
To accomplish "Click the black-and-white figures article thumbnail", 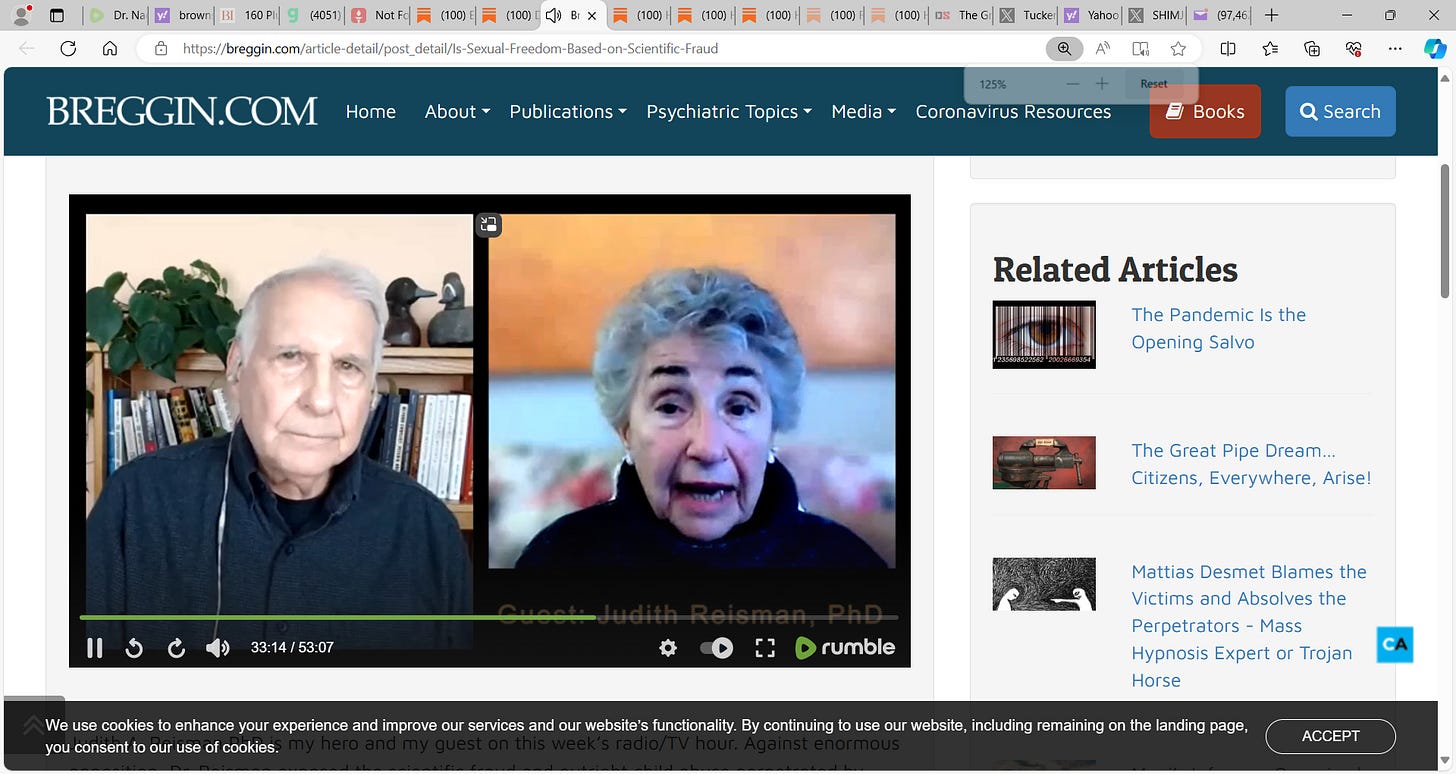I will (x=1044, y=584).
